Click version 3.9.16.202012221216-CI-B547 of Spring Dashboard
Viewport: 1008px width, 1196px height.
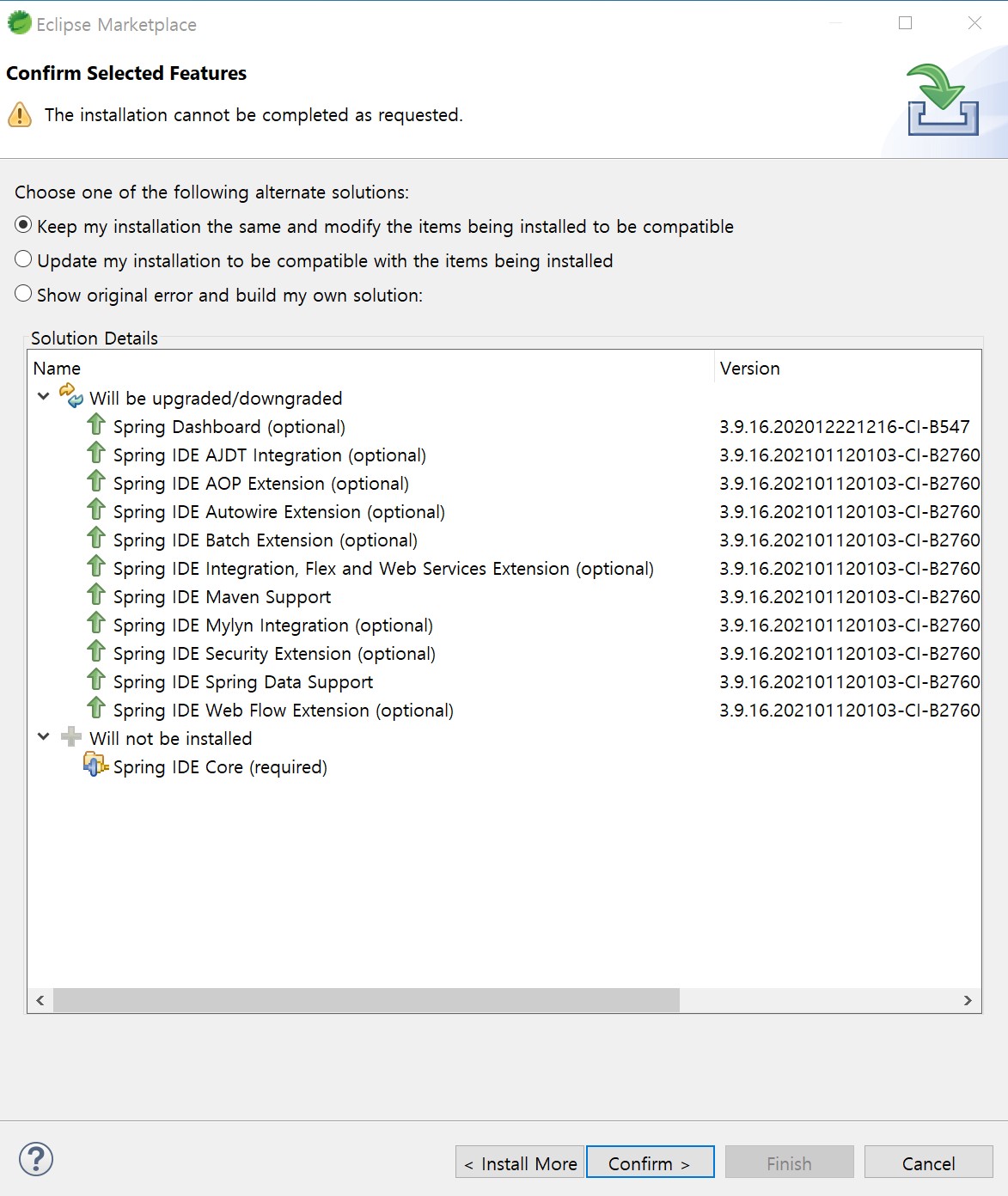(x=845, y=427)
